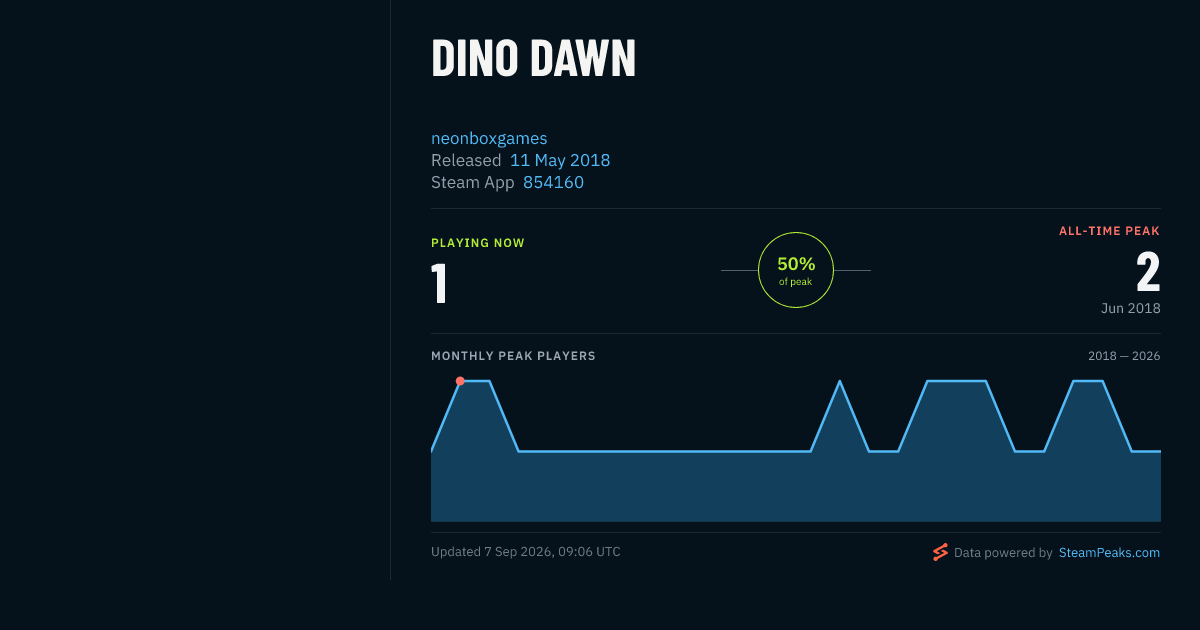Visit the SteamPeaks.com link
Screen dimensions: 1200x630
pyautogui.click(x=1109, y=552)
